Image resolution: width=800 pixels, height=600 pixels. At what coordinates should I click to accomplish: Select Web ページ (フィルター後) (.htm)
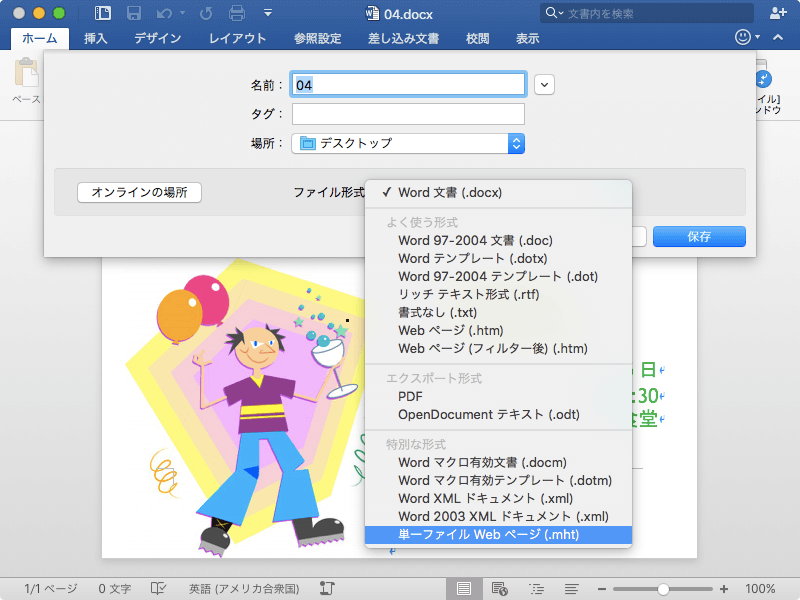coord(498,348)
